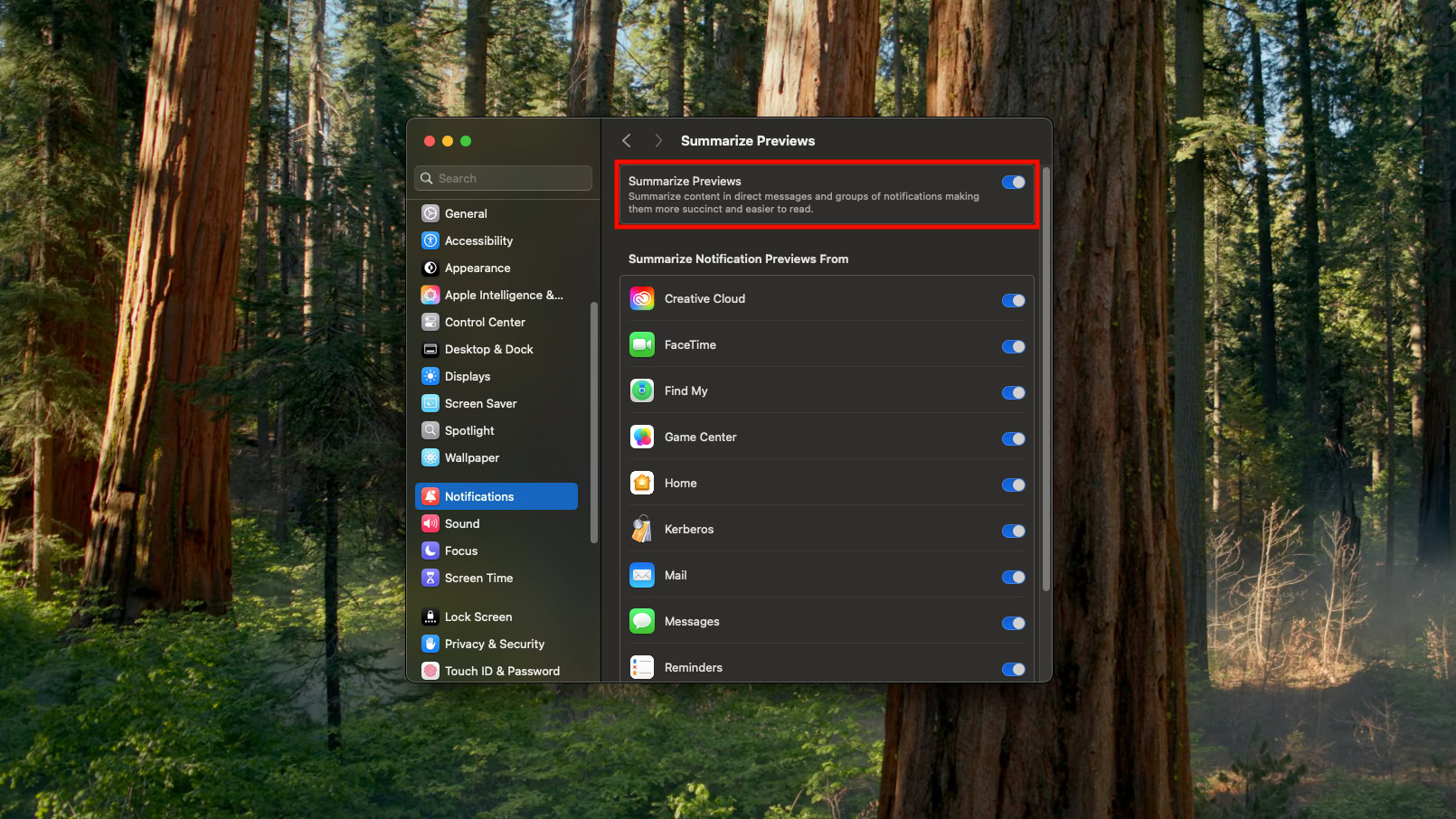Click the Reminders app icon
Viewport: 1456px width, 819px height.
tap(642, 667)
